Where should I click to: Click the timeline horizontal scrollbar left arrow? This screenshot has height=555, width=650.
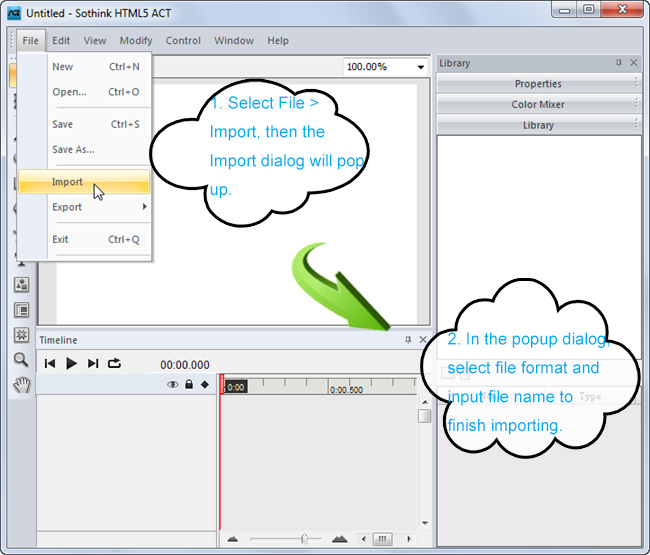(x=364, y=539)
